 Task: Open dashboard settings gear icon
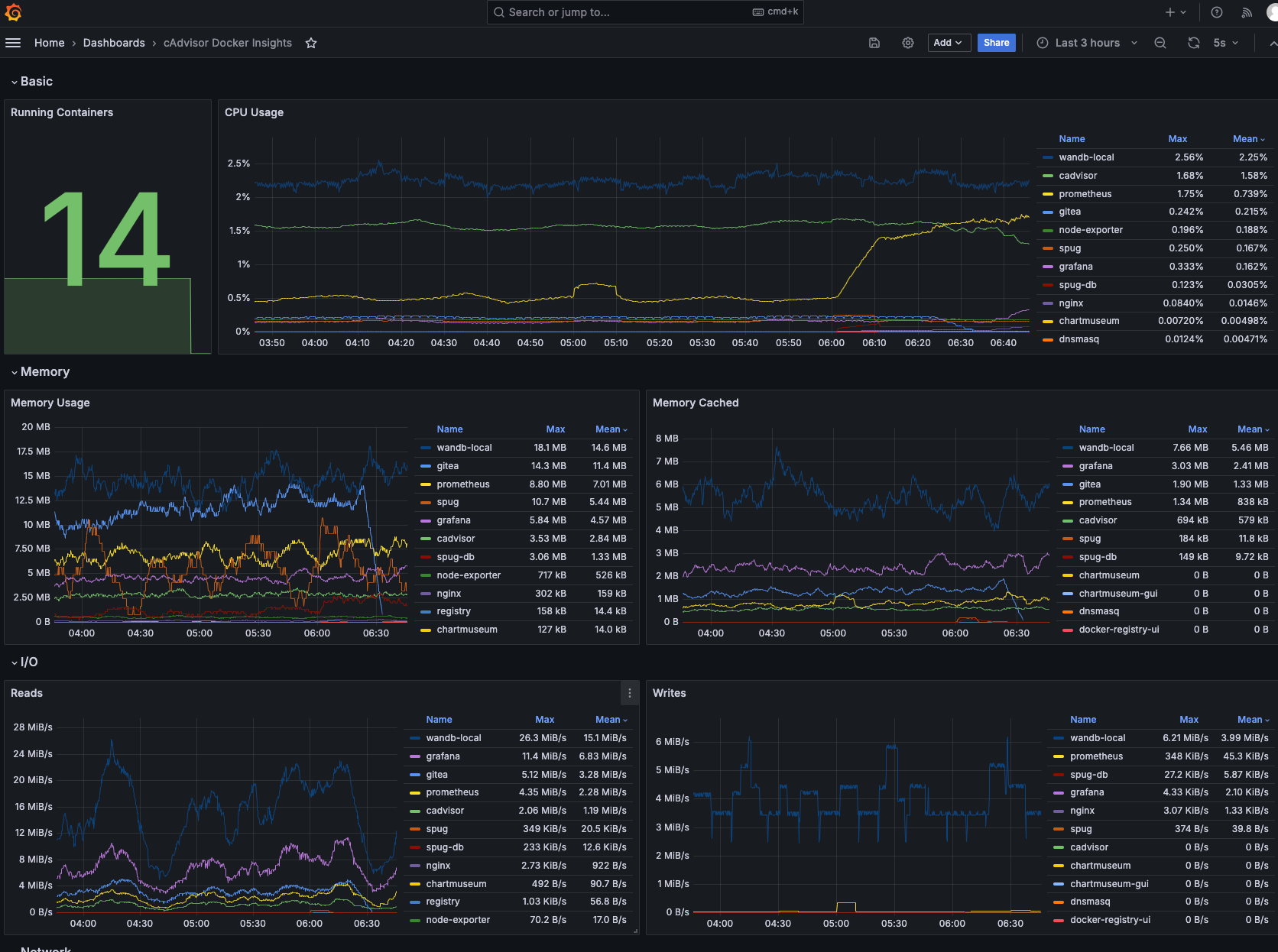(908, 43)
